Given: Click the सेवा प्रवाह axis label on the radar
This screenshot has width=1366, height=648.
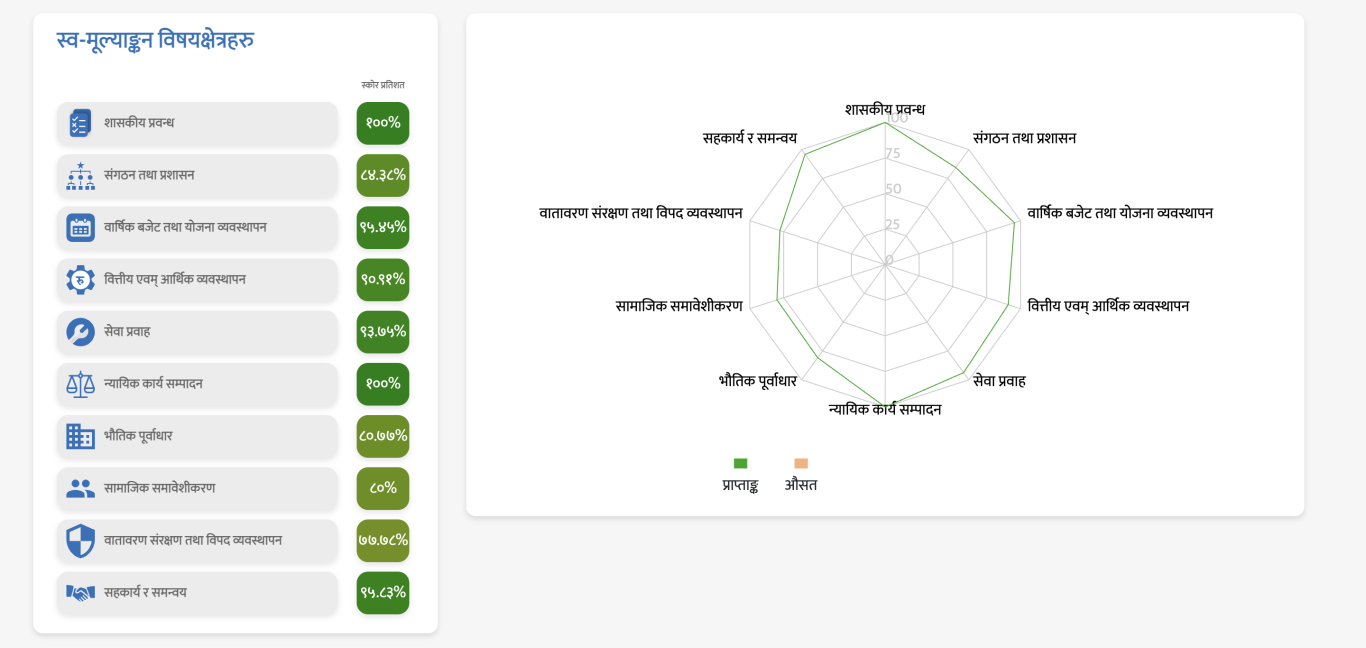Looking at the screenshot, I should coord(999,381).
